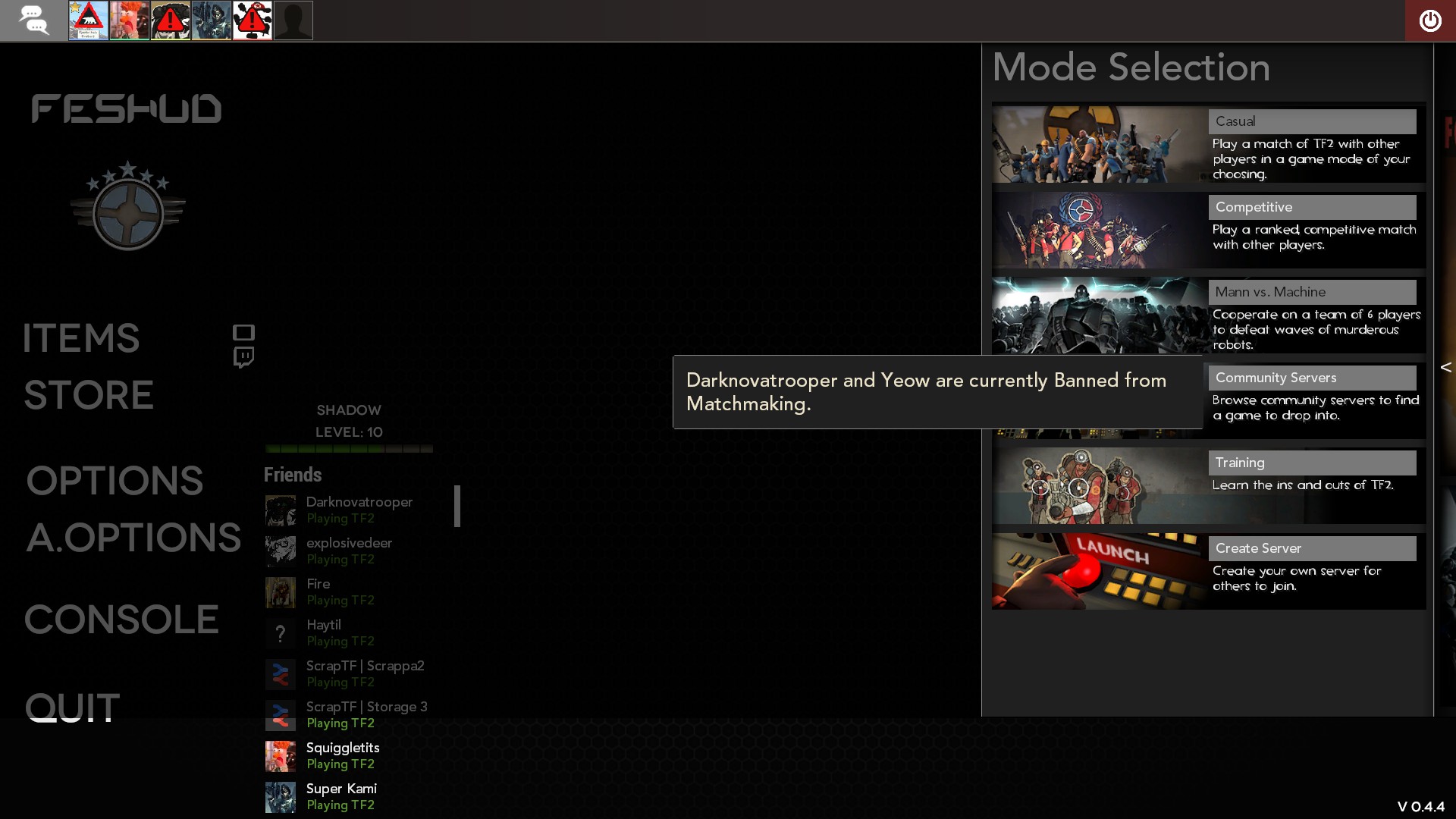This screenshot has width=1456, height=819.
Task: Select friend Squiggletits
Action: [x=359, y=755]
